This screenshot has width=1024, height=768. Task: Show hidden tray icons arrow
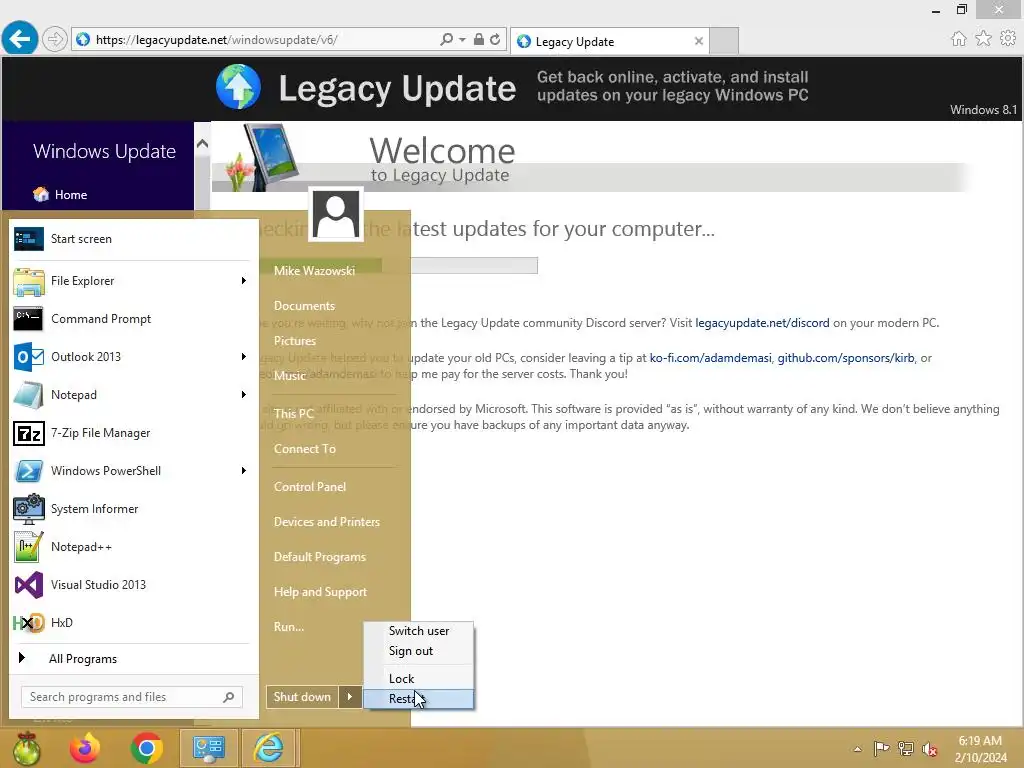(857, 748)
